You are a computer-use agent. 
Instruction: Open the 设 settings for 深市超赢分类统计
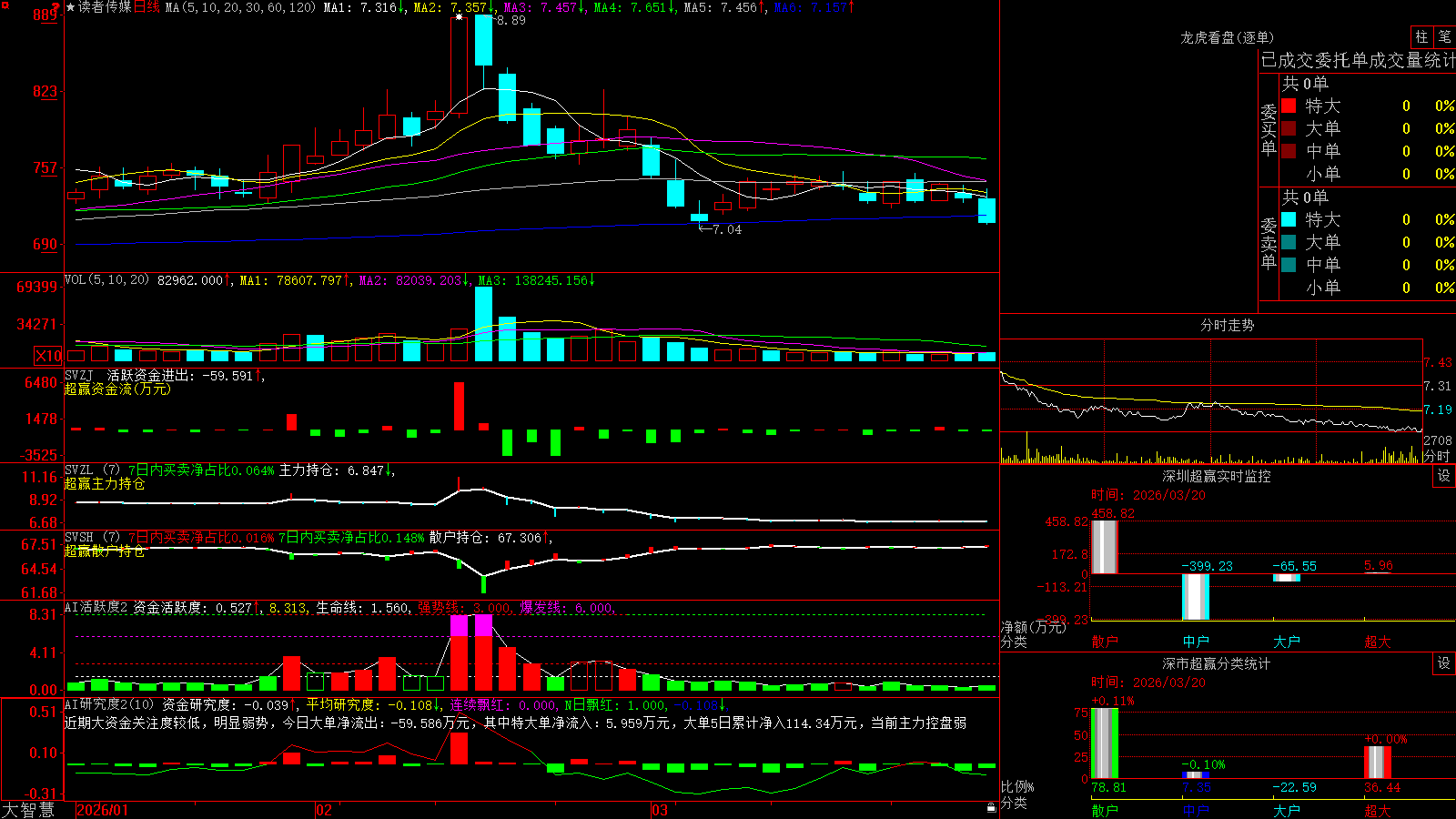point(1444,663)
